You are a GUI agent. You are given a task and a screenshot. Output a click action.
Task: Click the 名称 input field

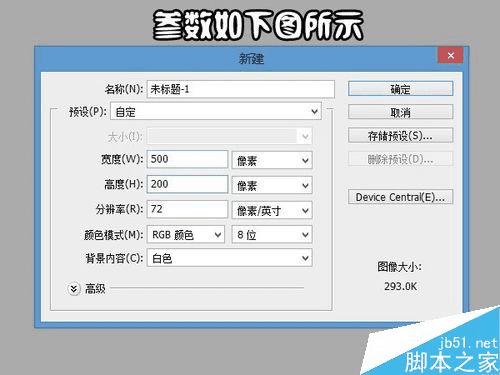(241, 89)
